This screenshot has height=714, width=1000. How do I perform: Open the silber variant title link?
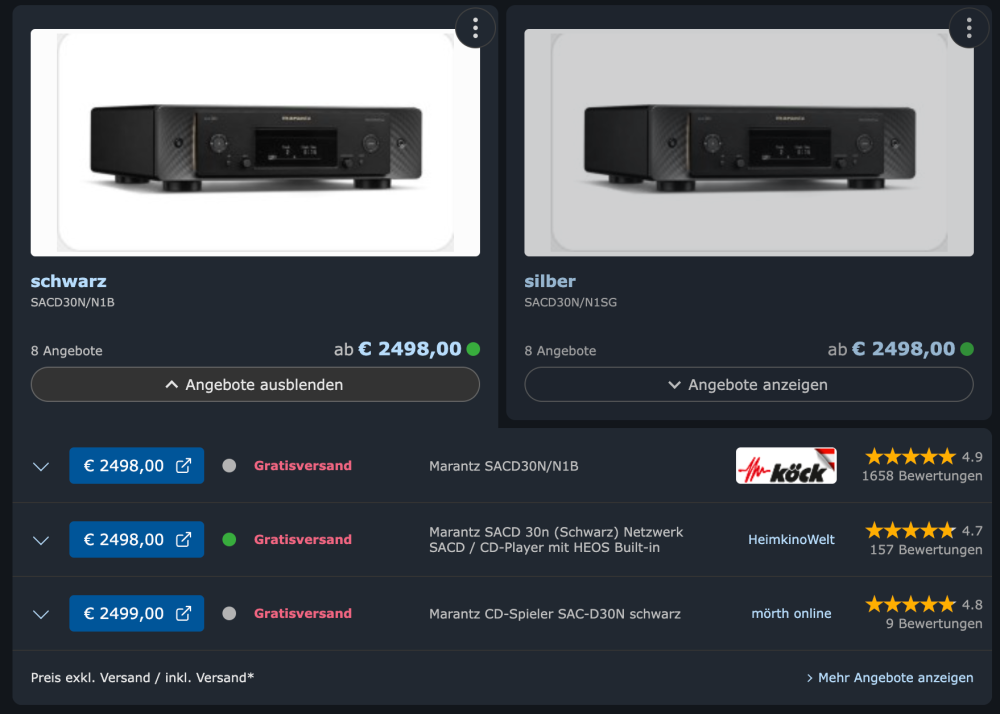click(x=550, y=281)
